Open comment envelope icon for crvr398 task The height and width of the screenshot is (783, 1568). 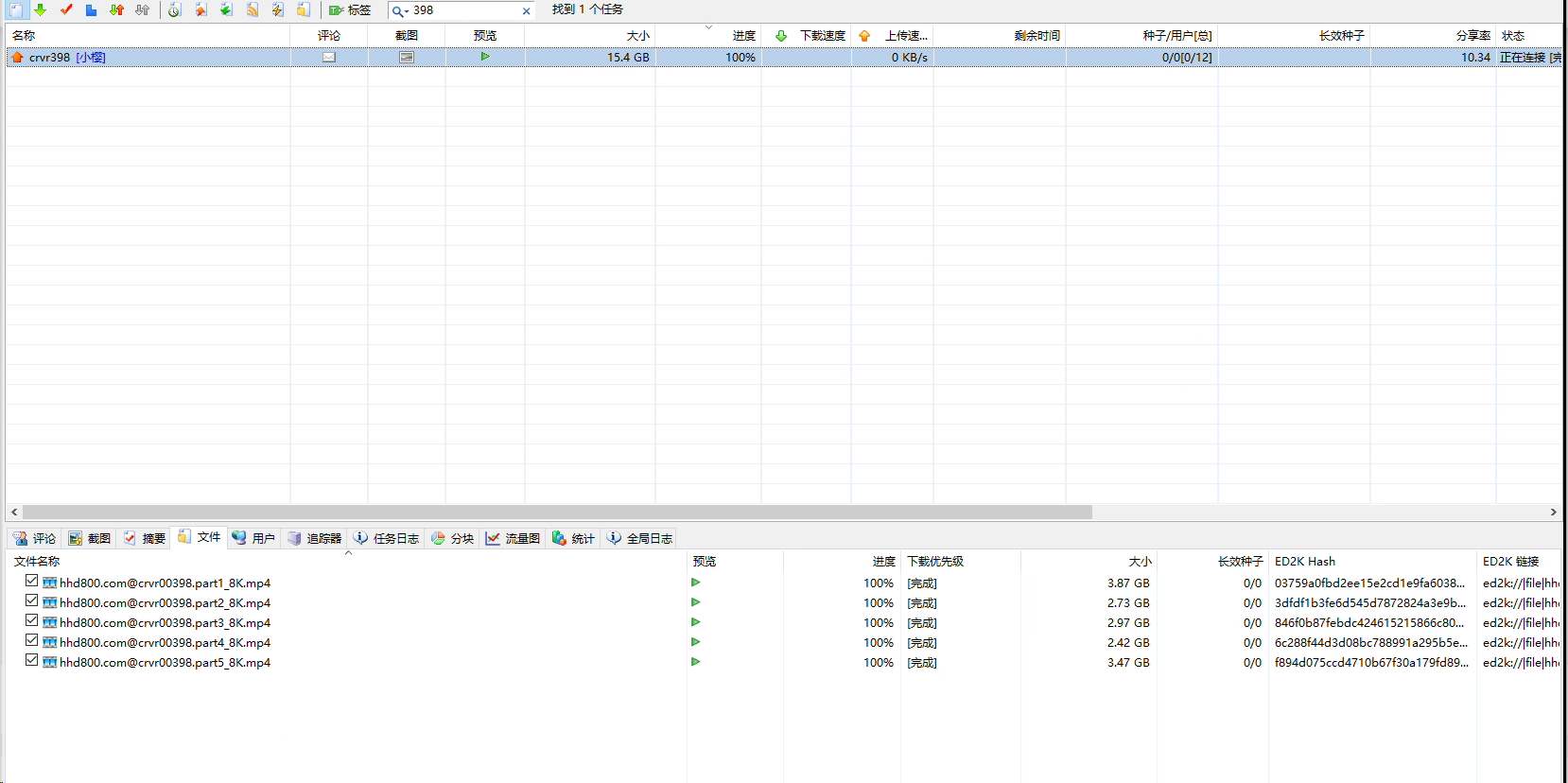point(329,58)
